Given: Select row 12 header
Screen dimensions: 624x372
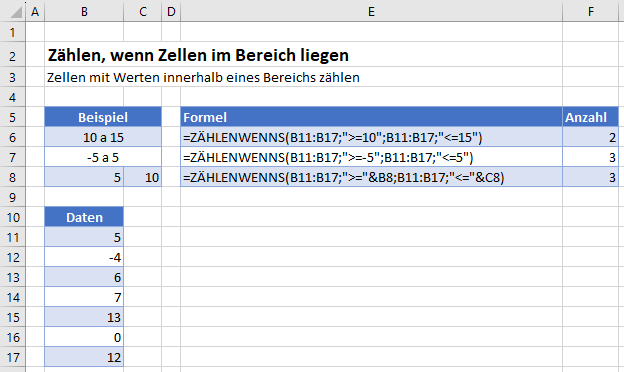Looking at the screenshot, I should pyautogui.click(x=13, y=257).
